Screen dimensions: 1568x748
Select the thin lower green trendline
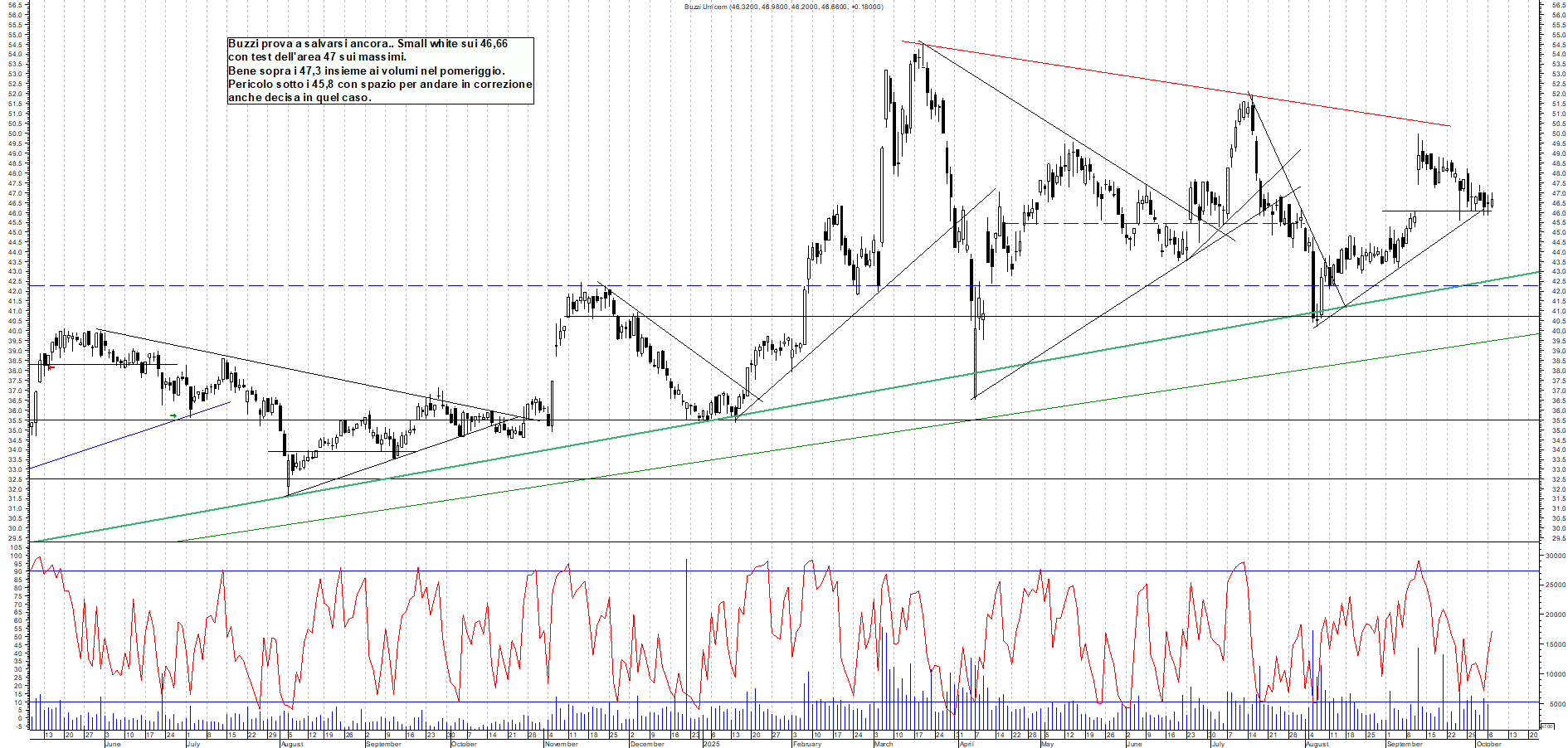tap(830, 442)
